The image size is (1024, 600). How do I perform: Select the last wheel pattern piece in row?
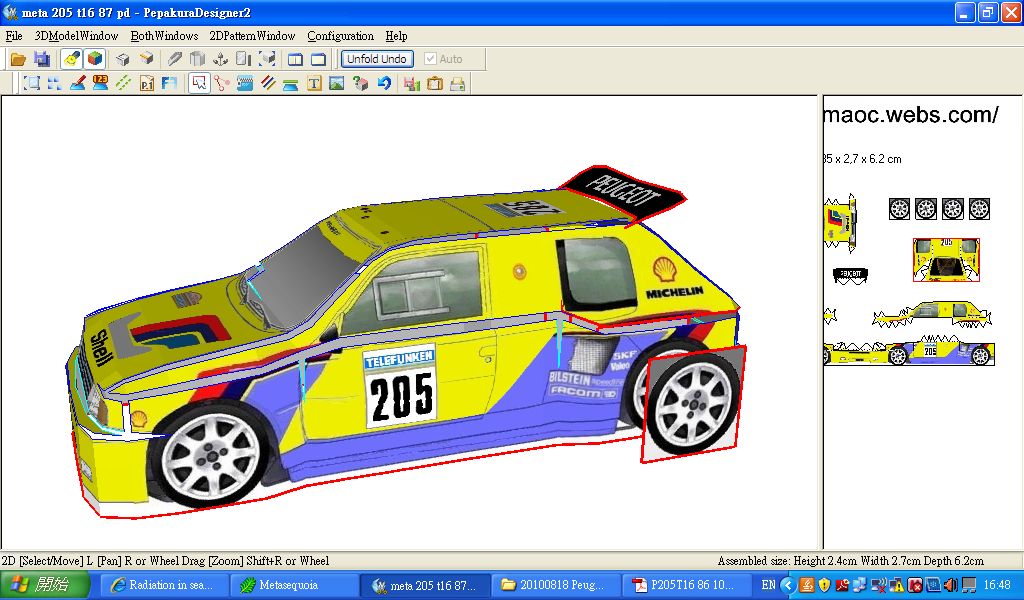(979, 209)
